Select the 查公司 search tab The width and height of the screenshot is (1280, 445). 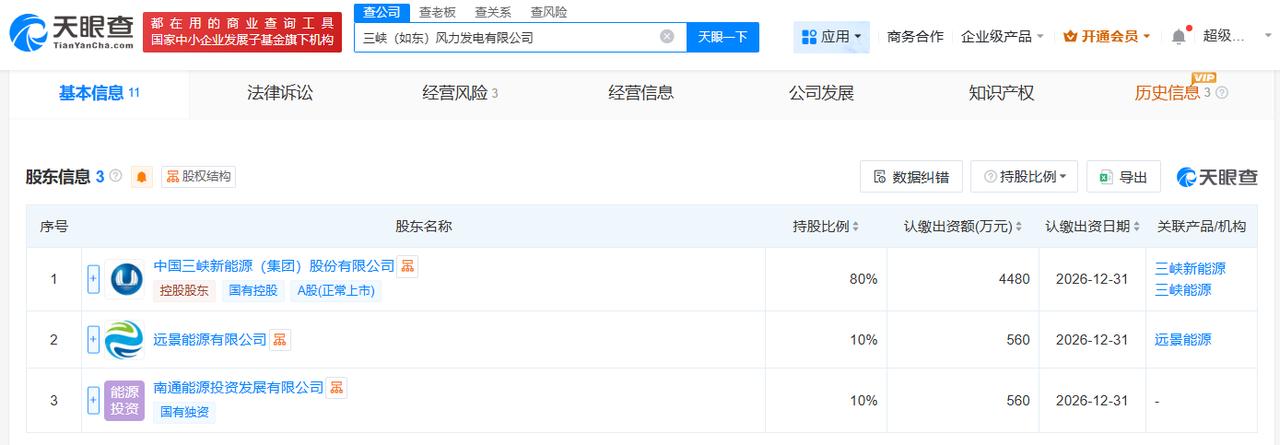click(x=382, y=12)
